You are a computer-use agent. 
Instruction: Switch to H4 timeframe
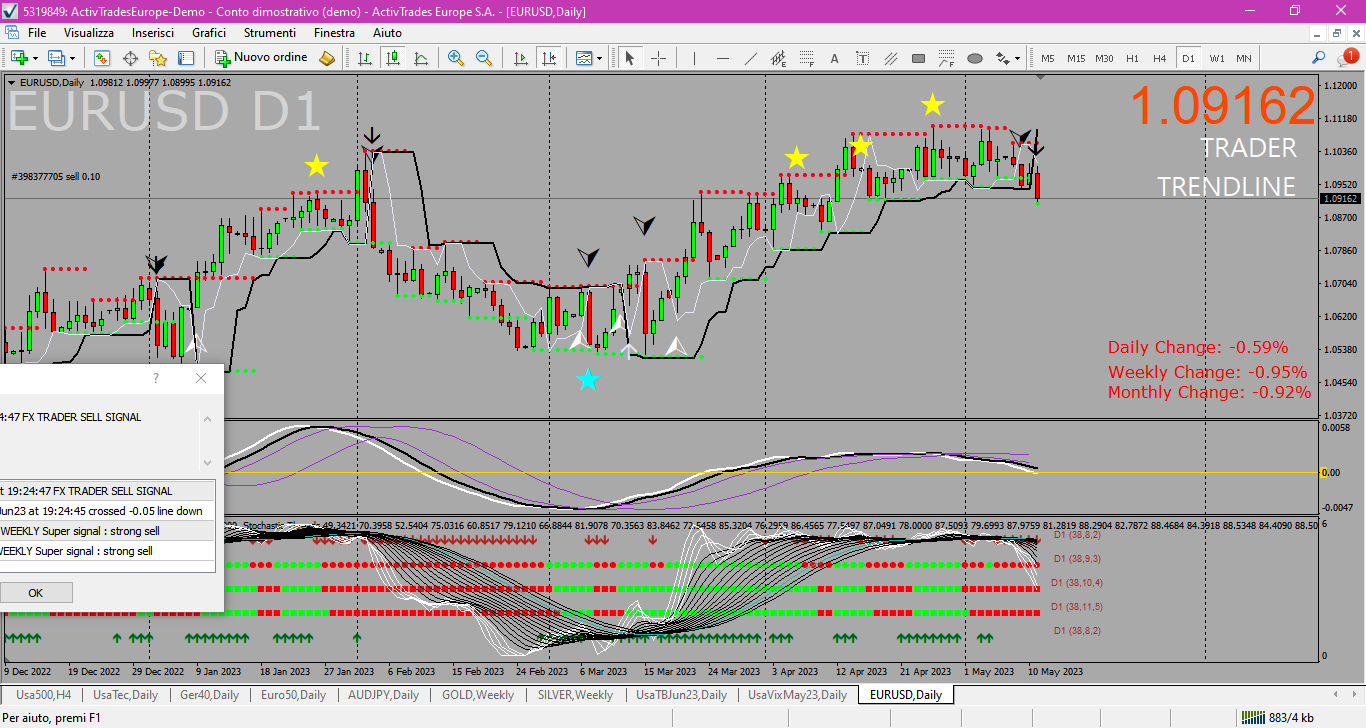pos(1160,58)
